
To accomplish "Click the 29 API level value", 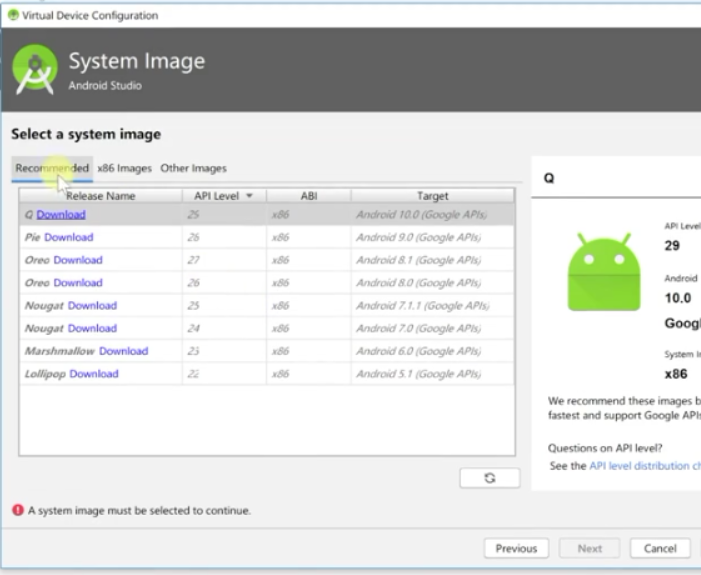I will tap(672, 245).
